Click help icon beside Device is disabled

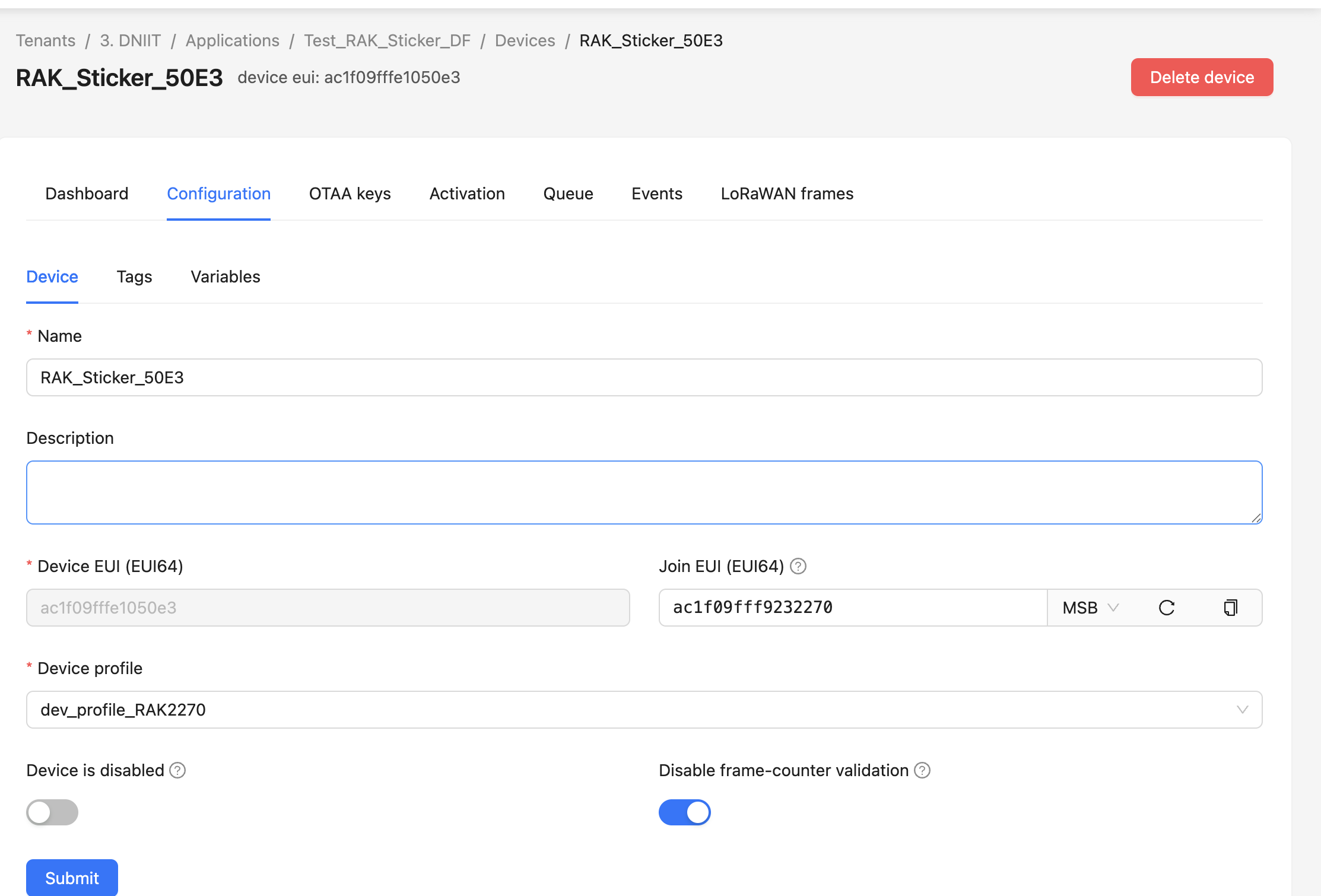[x=177, y=770]
